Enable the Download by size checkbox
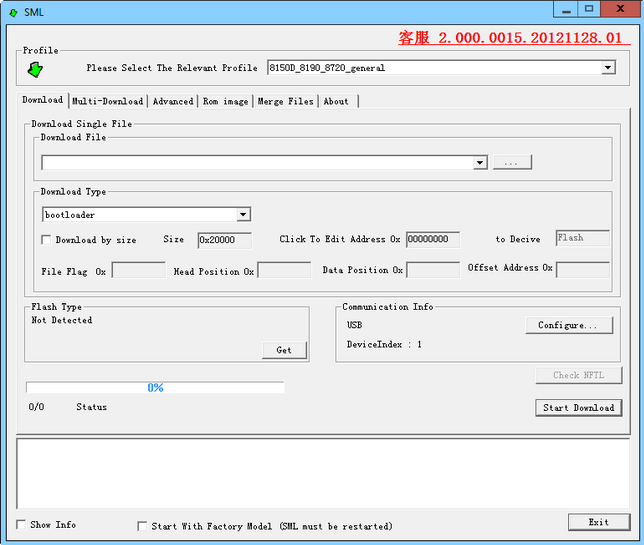The image size is (644, 545). (46, 240)
